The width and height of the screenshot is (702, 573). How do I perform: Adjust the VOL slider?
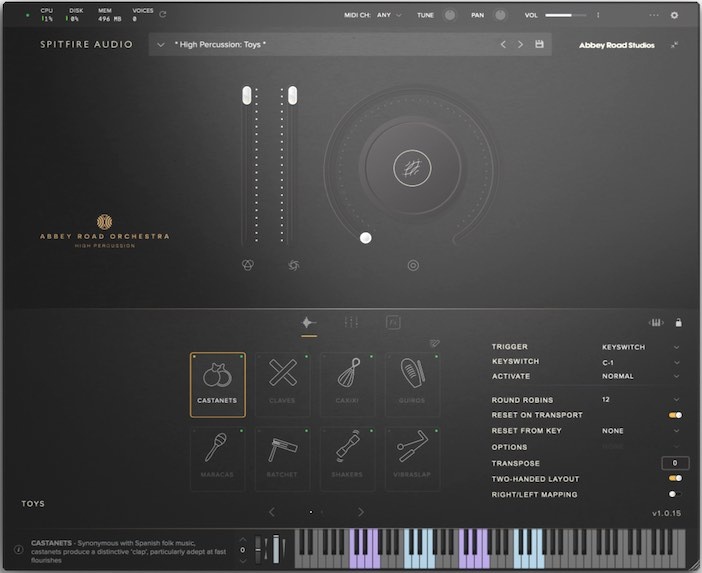[566, 15]
